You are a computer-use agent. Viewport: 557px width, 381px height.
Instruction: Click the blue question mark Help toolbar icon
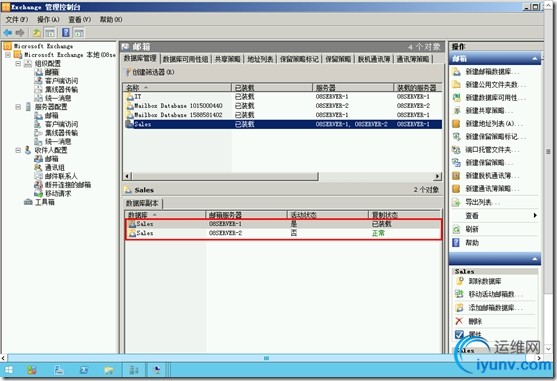(x=66, y=33)
